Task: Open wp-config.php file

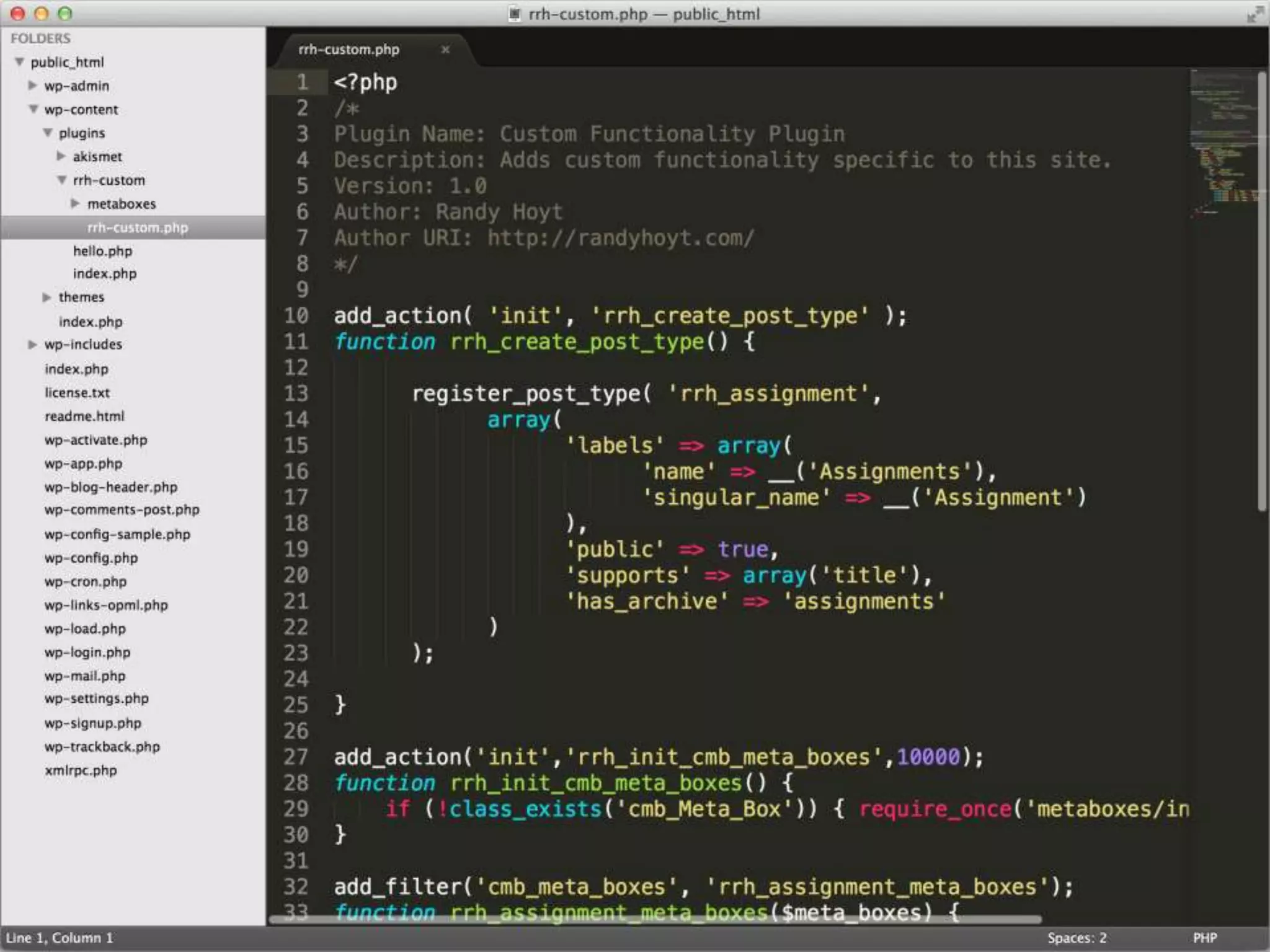Action: click(91, 558)
